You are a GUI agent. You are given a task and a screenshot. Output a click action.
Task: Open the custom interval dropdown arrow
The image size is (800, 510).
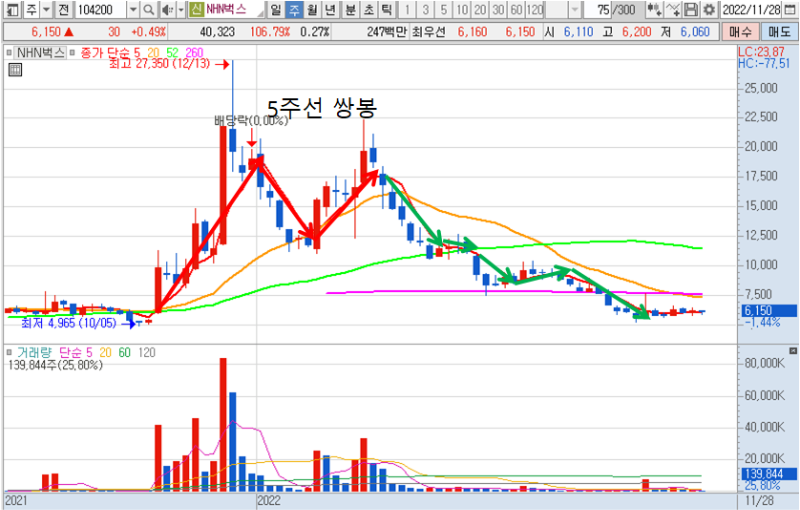click(575, 9)
